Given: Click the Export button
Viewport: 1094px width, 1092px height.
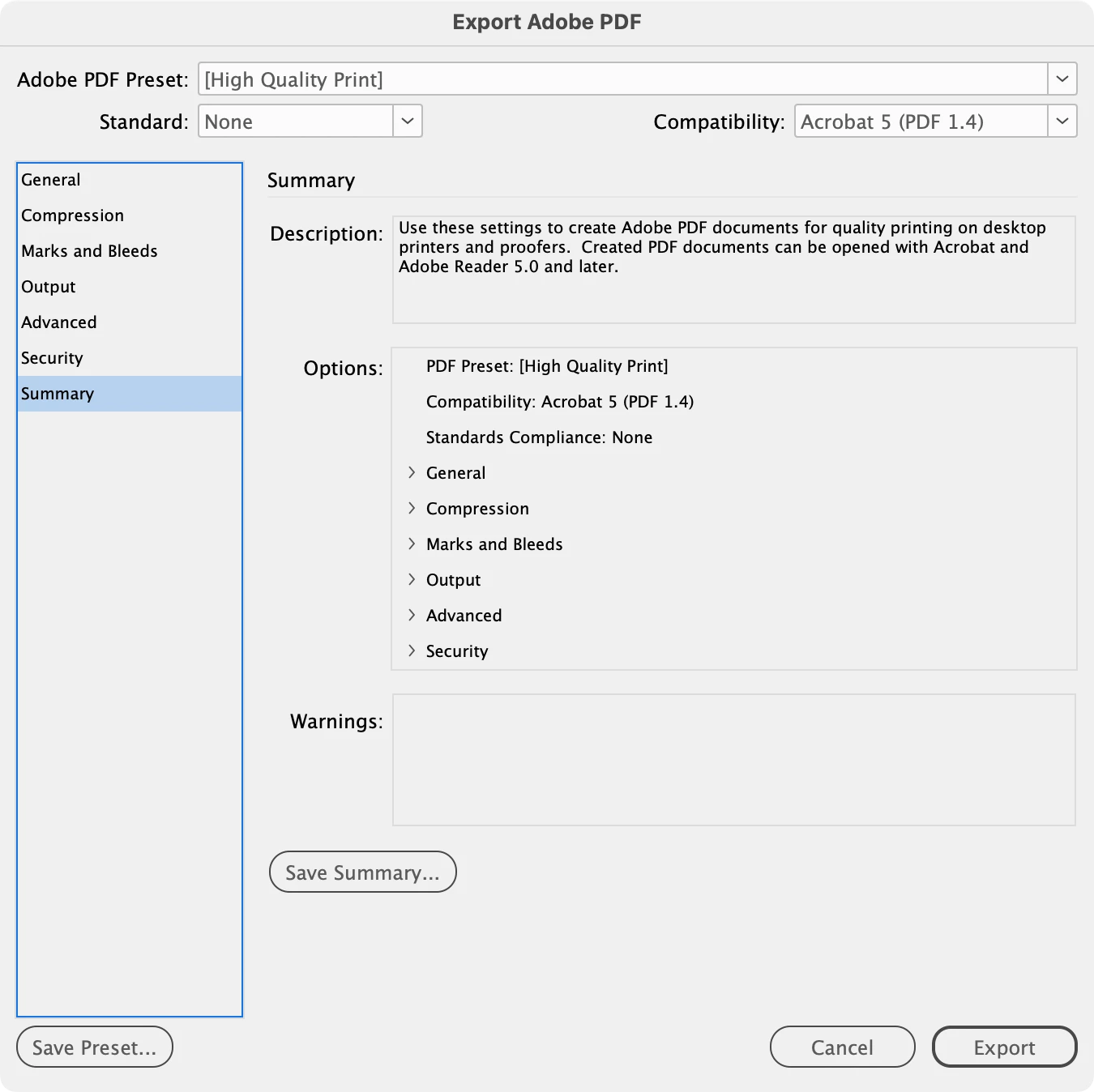Looking at the screenshot, I should [x=1005, y=1047].
